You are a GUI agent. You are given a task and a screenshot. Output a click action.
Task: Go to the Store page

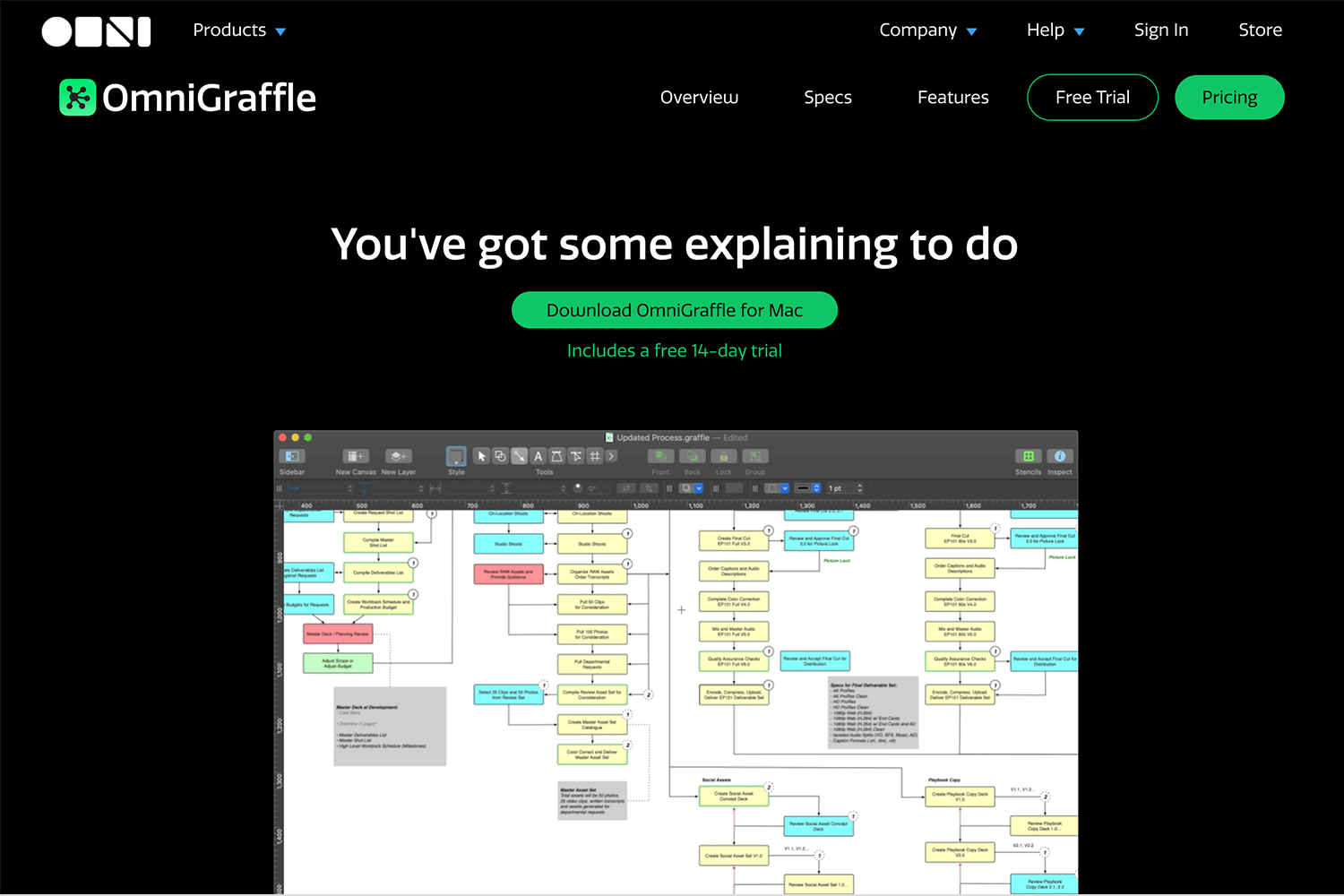[1260, 30]
